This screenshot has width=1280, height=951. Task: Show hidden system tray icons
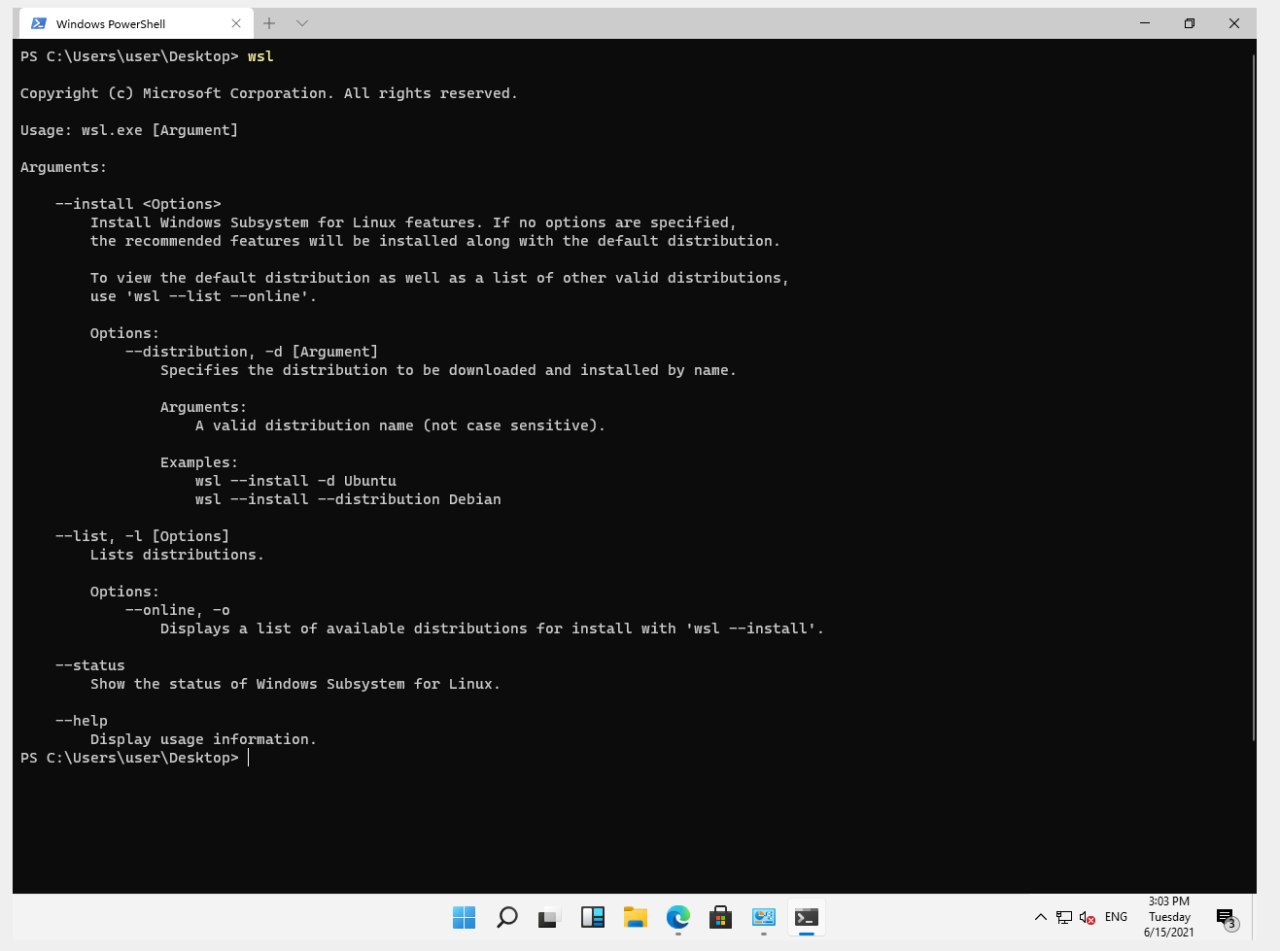coord(1041,917)
